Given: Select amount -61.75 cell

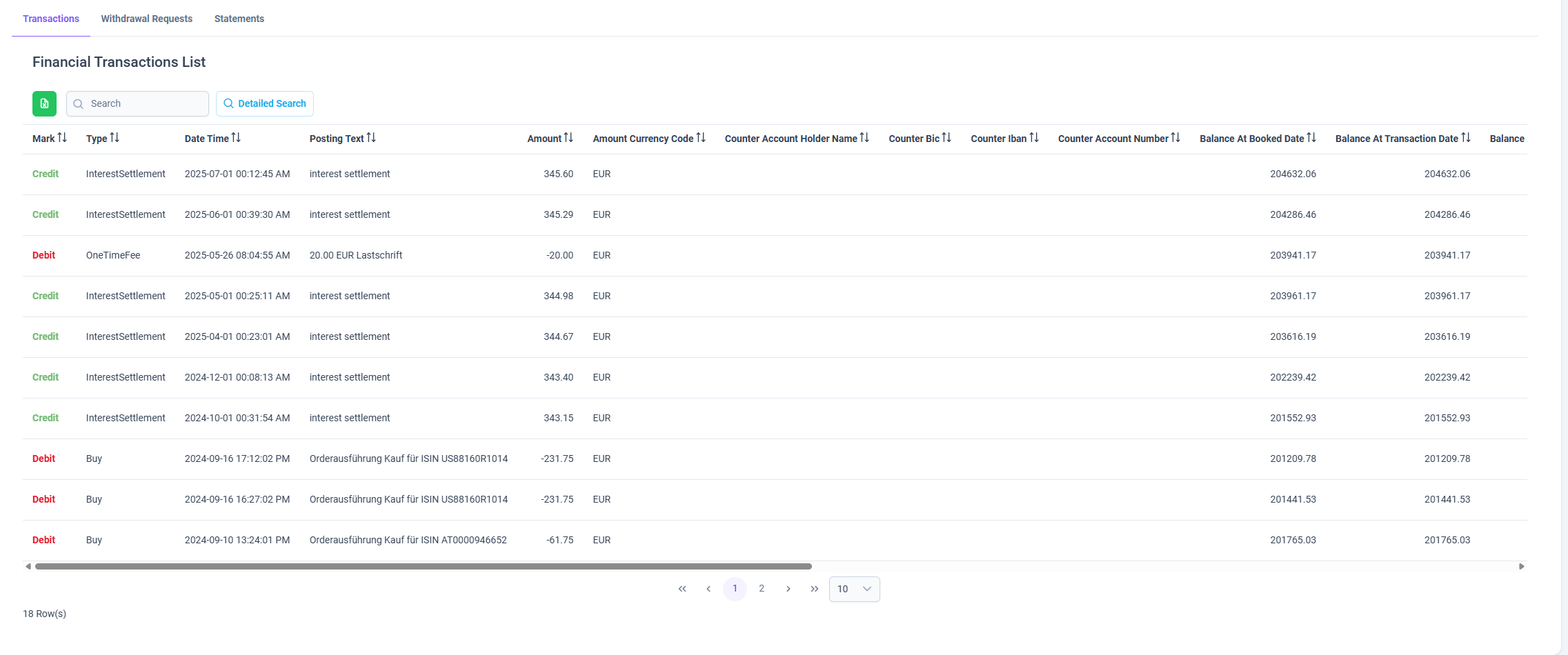Looking at the screenshot, I should (x=559, y=540).
